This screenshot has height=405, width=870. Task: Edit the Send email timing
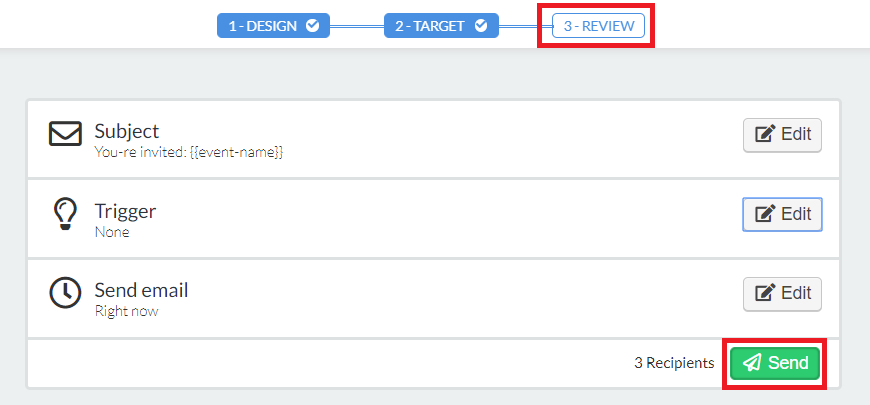(782, 293)
